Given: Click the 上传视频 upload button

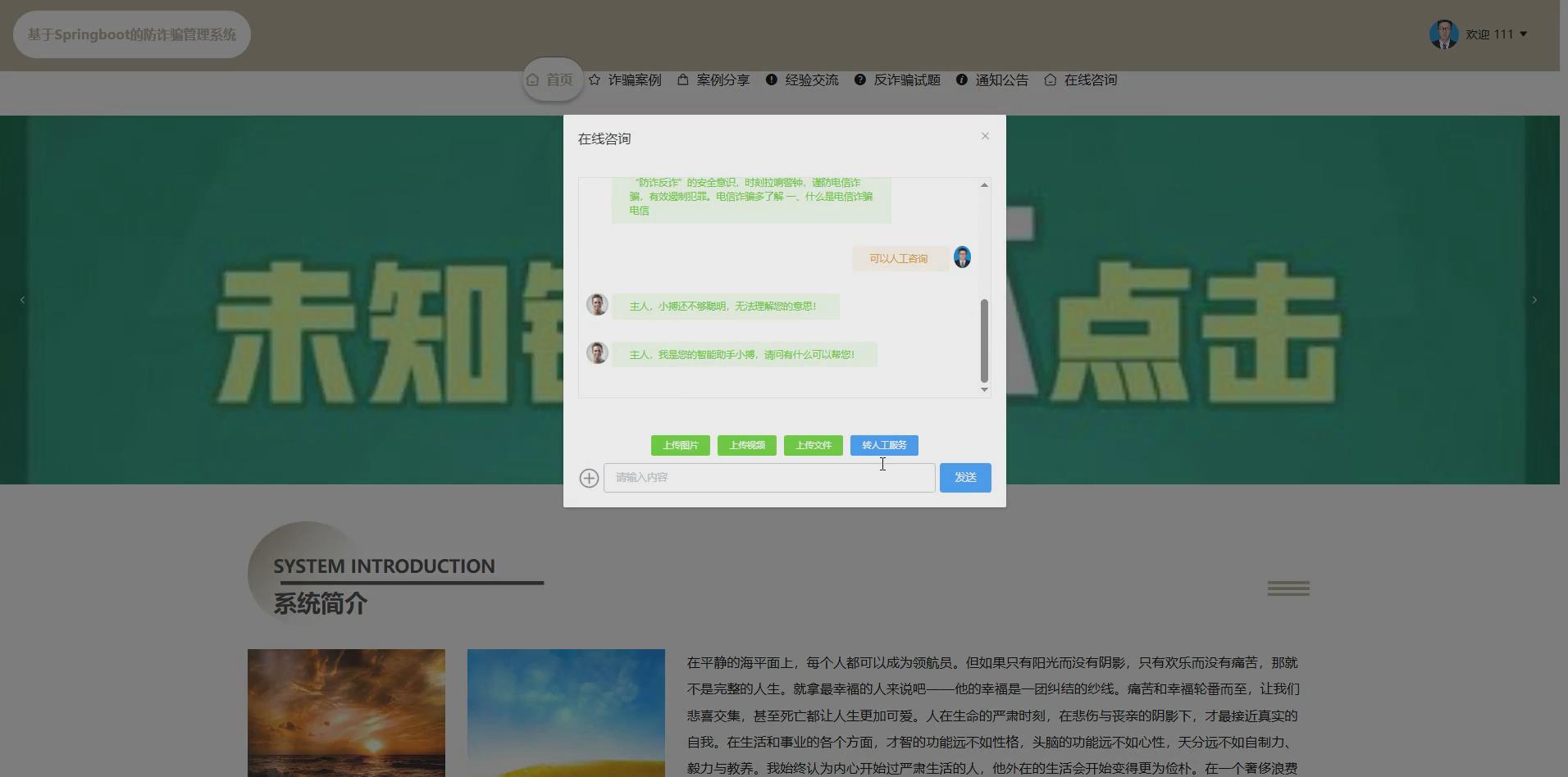Looking at the screenshot, I should (x=745, y=445).
